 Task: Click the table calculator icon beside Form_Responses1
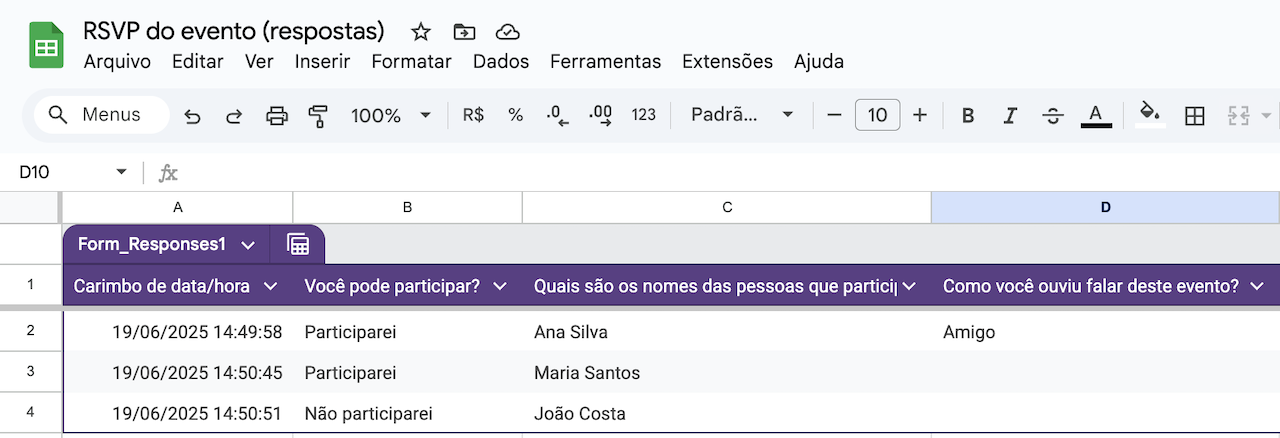tap(297, 244)
